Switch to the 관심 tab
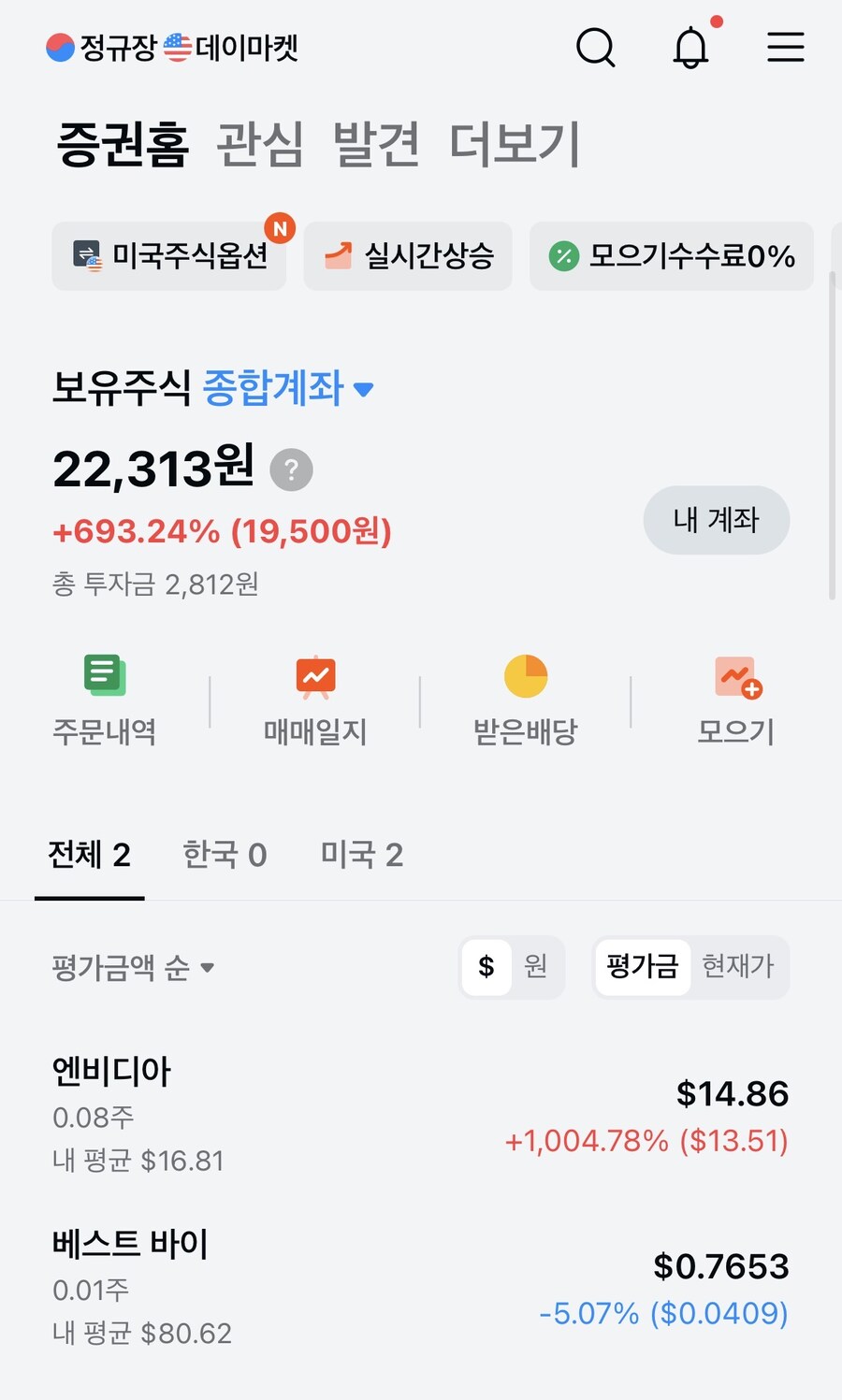Viewport: 842px width, 1400px height. pyautogui.click(x=260, y=144)
